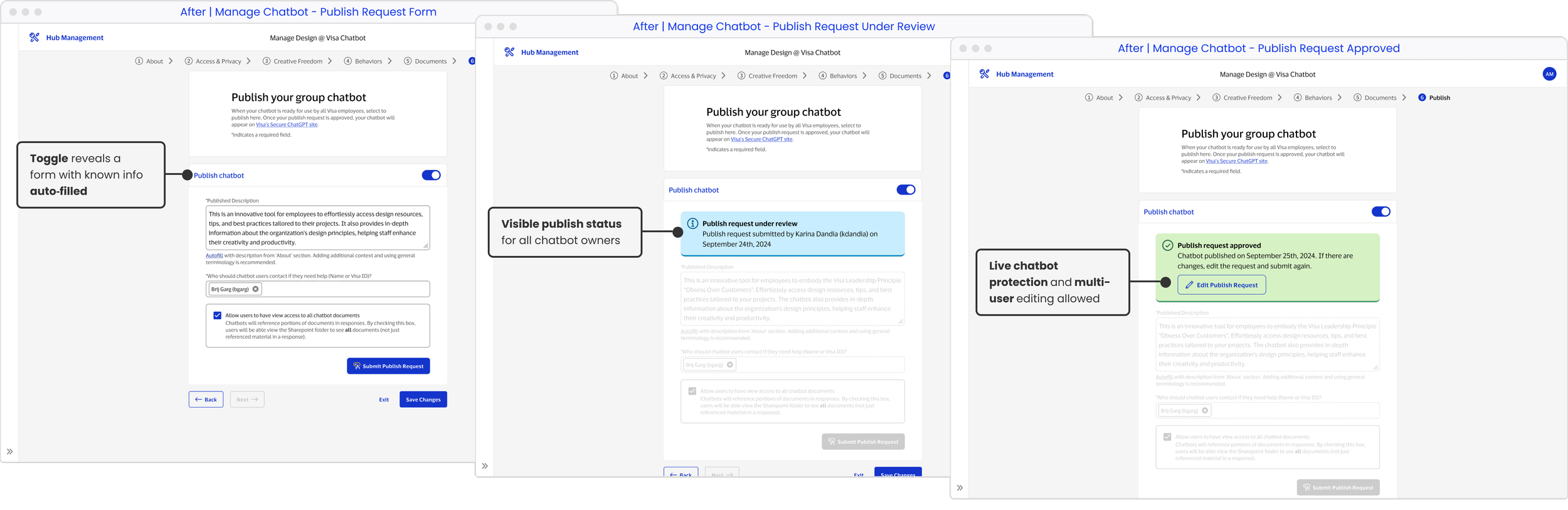Screen dimensions: 1568x510
Task: Select Publish step in Approved window
Action: 1434,98
